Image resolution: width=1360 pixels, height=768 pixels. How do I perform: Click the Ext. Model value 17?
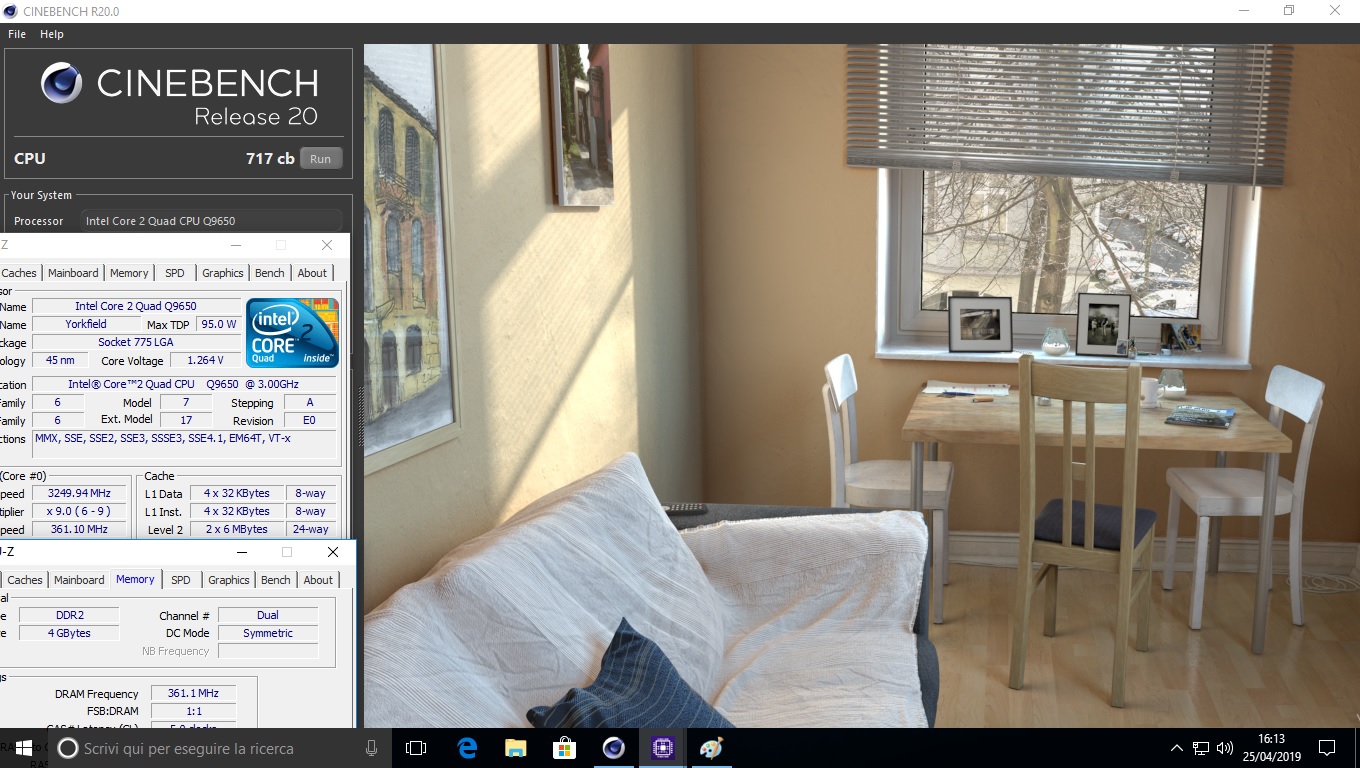(x=186, y=420)
